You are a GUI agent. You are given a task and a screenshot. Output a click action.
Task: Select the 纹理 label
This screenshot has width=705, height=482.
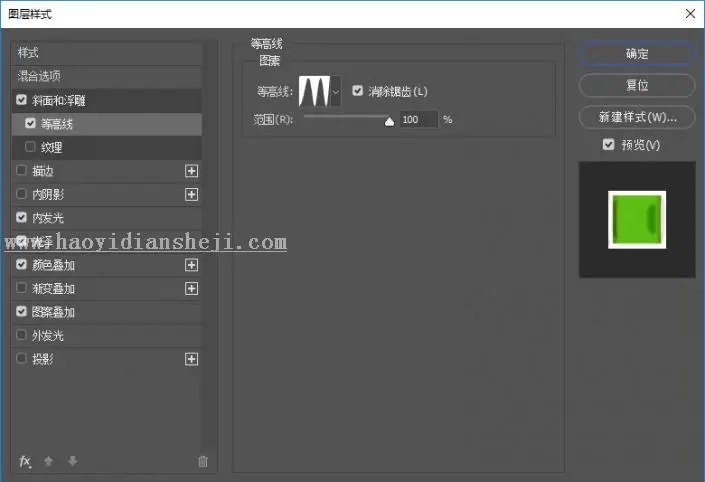pos(52,147)
